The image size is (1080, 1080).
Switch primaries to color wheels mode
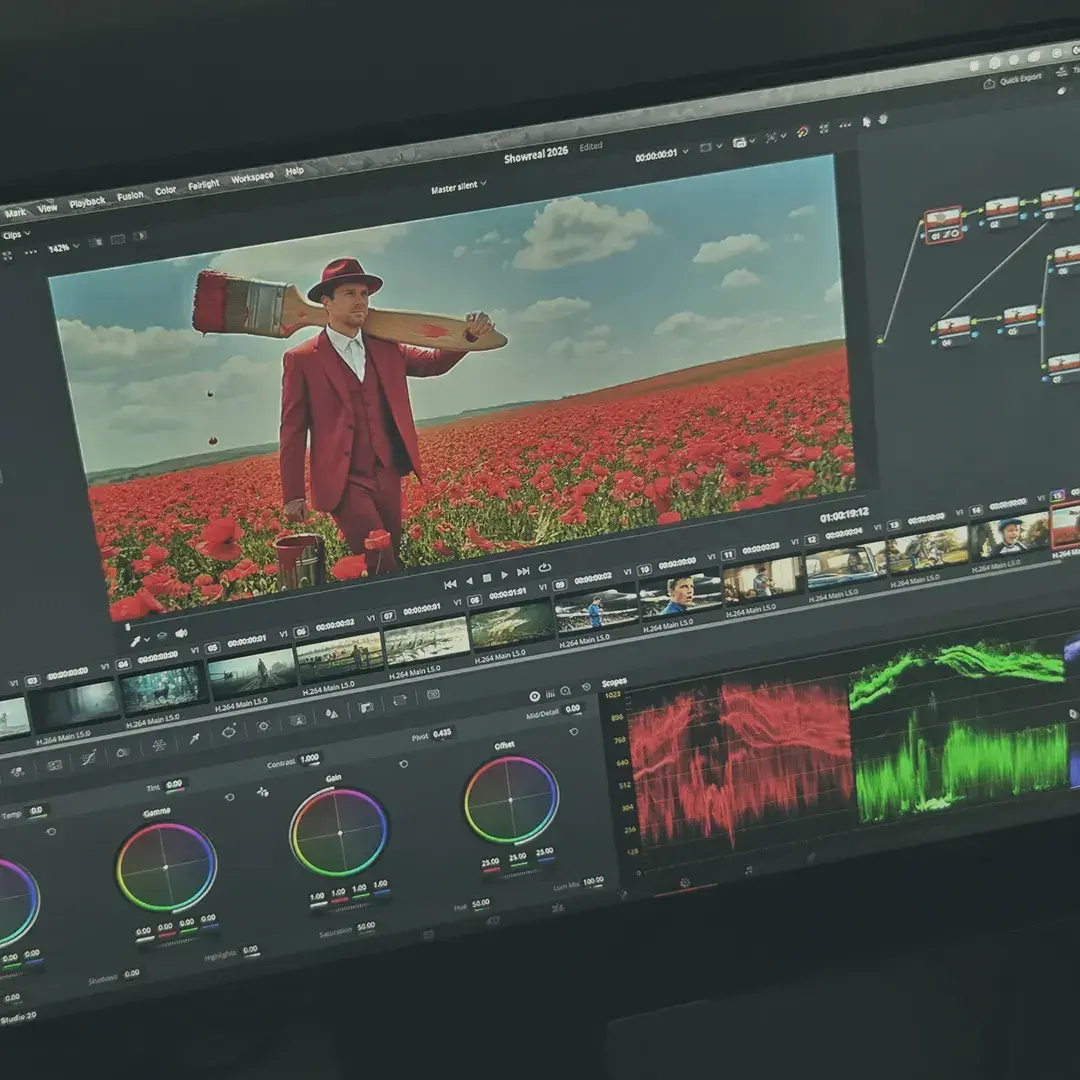[534, 696]
